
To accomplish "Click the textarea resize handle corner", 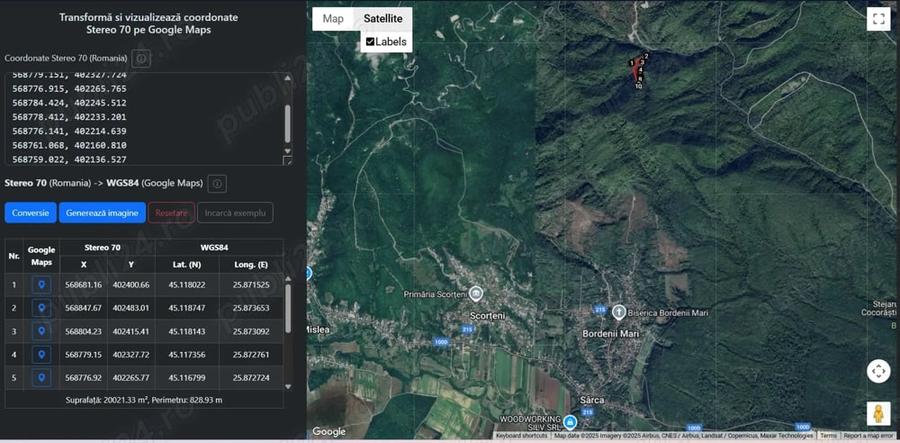I will click(x=288, y=160).
